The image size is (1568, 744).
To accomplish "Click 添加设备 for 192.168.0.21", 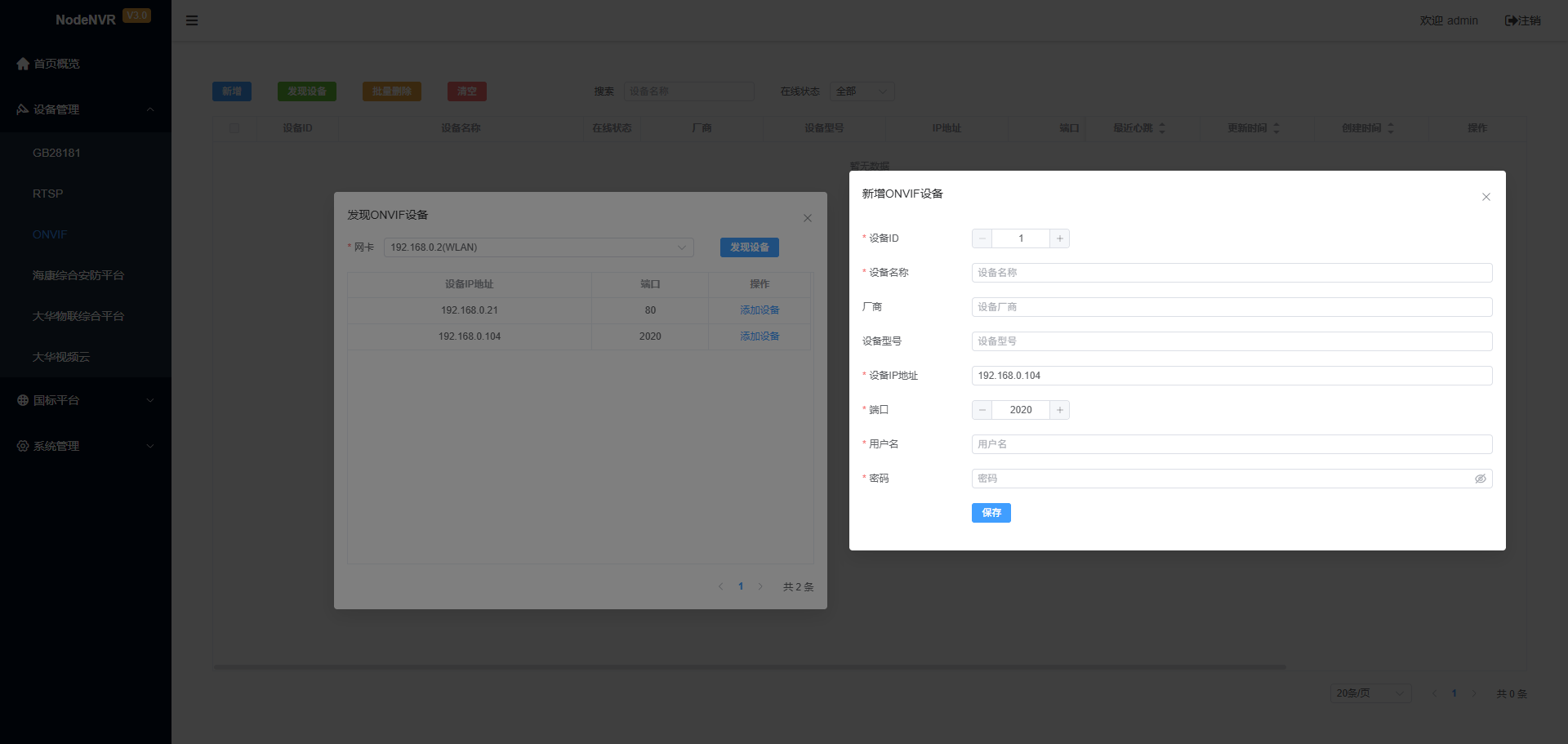I will click(759, 310).
